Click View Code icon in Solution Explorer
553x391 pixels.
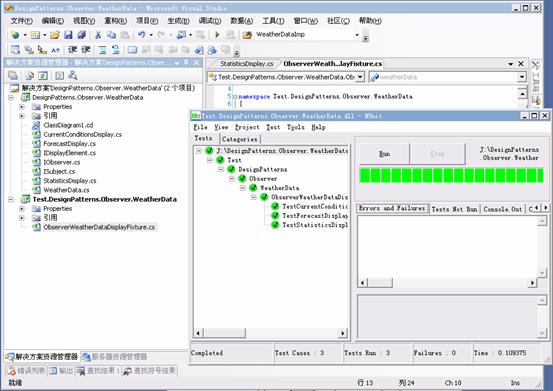tap(60, 75)
